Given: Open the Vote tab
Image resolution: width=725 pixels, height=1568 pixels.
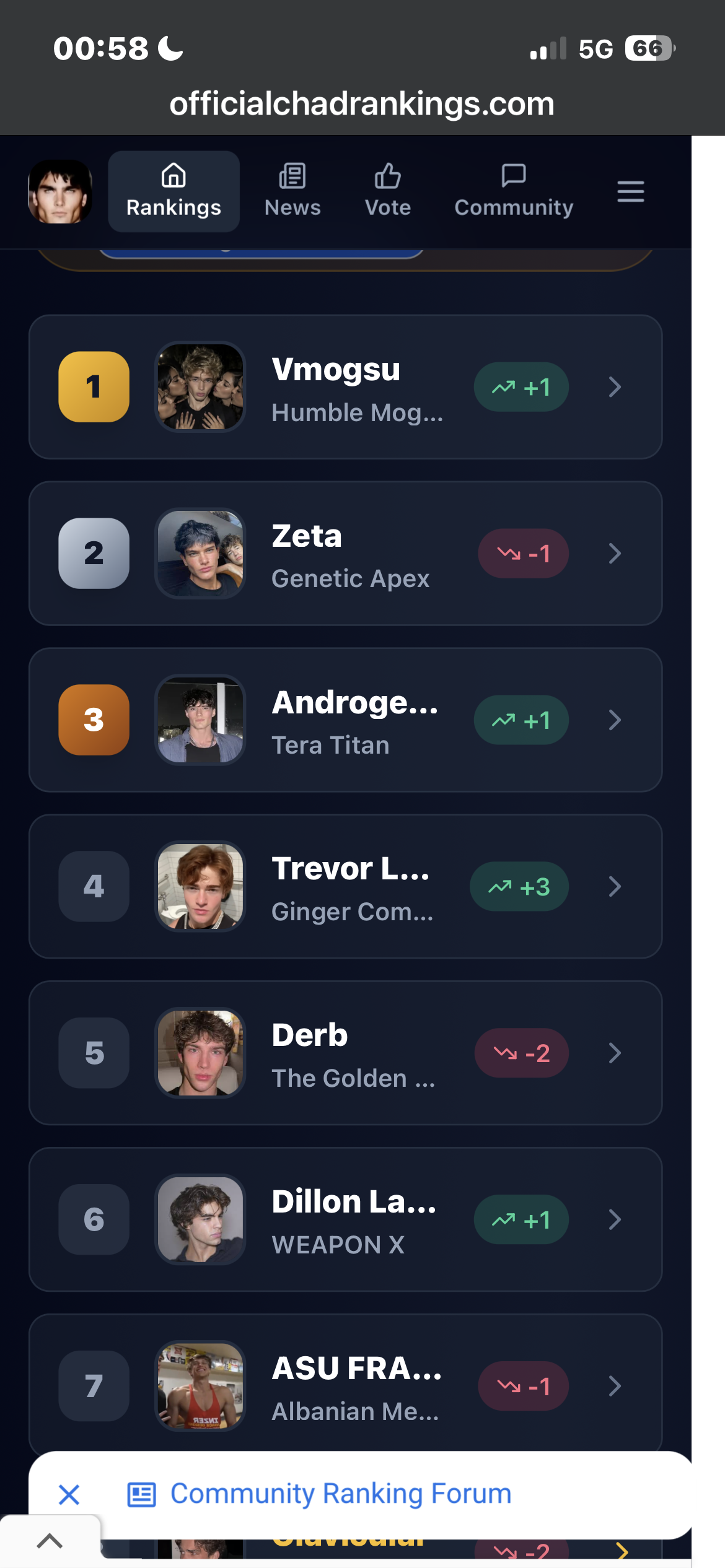Looking at the screenshot, I should point(388,191).
